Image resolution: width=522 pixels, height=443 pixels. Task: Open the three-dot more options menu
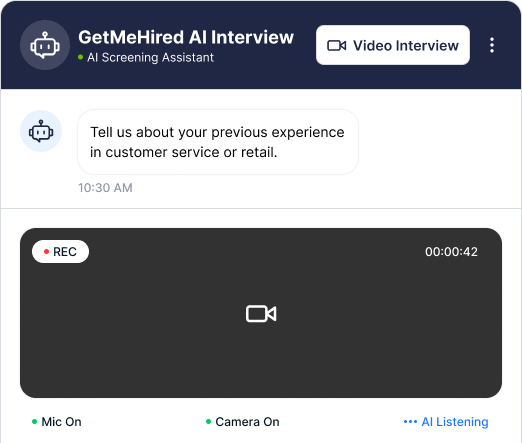coord(492,45)
